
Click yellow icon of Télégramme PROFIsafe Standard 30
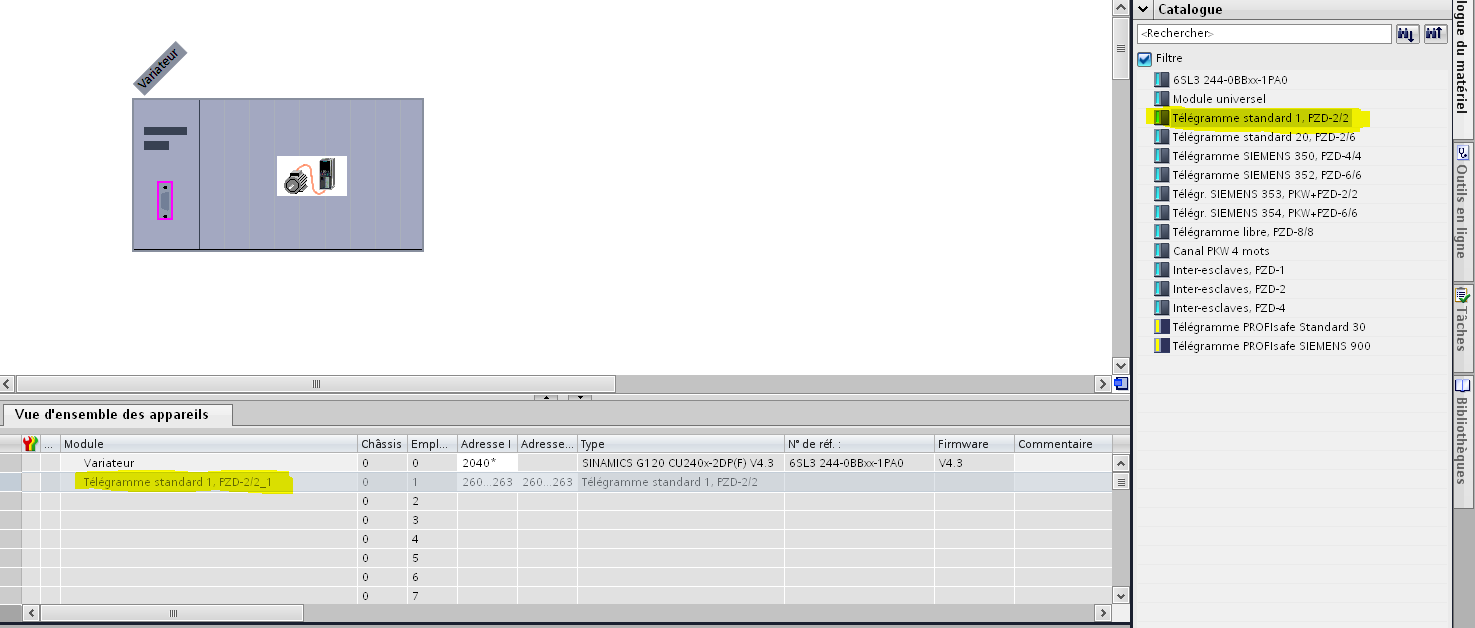[1161, 327]
